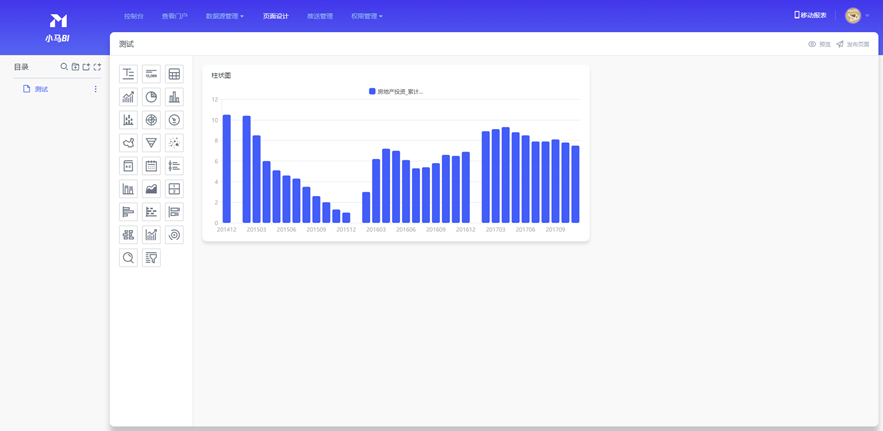
Task: Open the user avatar account dropdown
Action: 856,15
